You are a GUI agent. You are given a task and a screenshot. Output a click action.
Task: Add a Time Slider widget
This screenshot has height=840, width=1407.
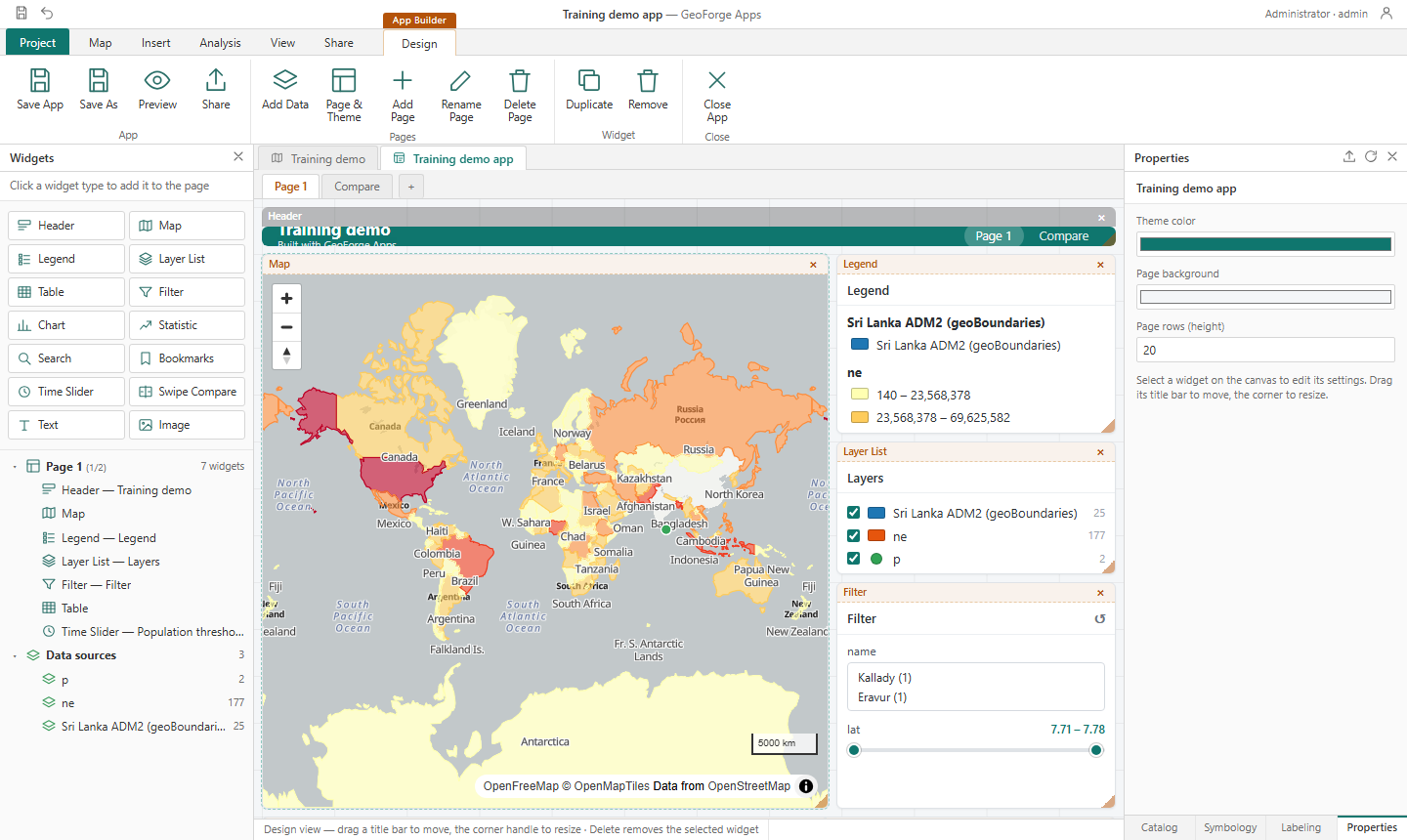click(x=67, y=392)
